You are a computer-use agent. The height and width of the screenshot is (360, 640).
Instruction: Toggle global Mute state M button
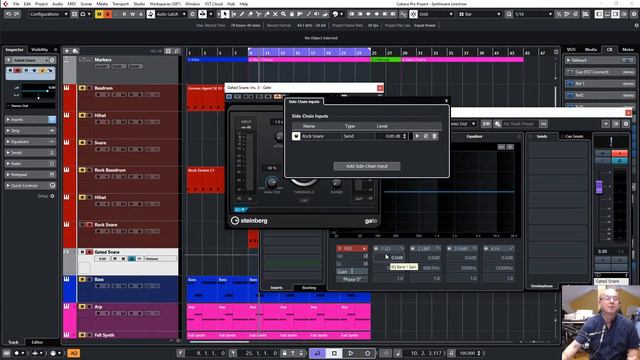99,14
